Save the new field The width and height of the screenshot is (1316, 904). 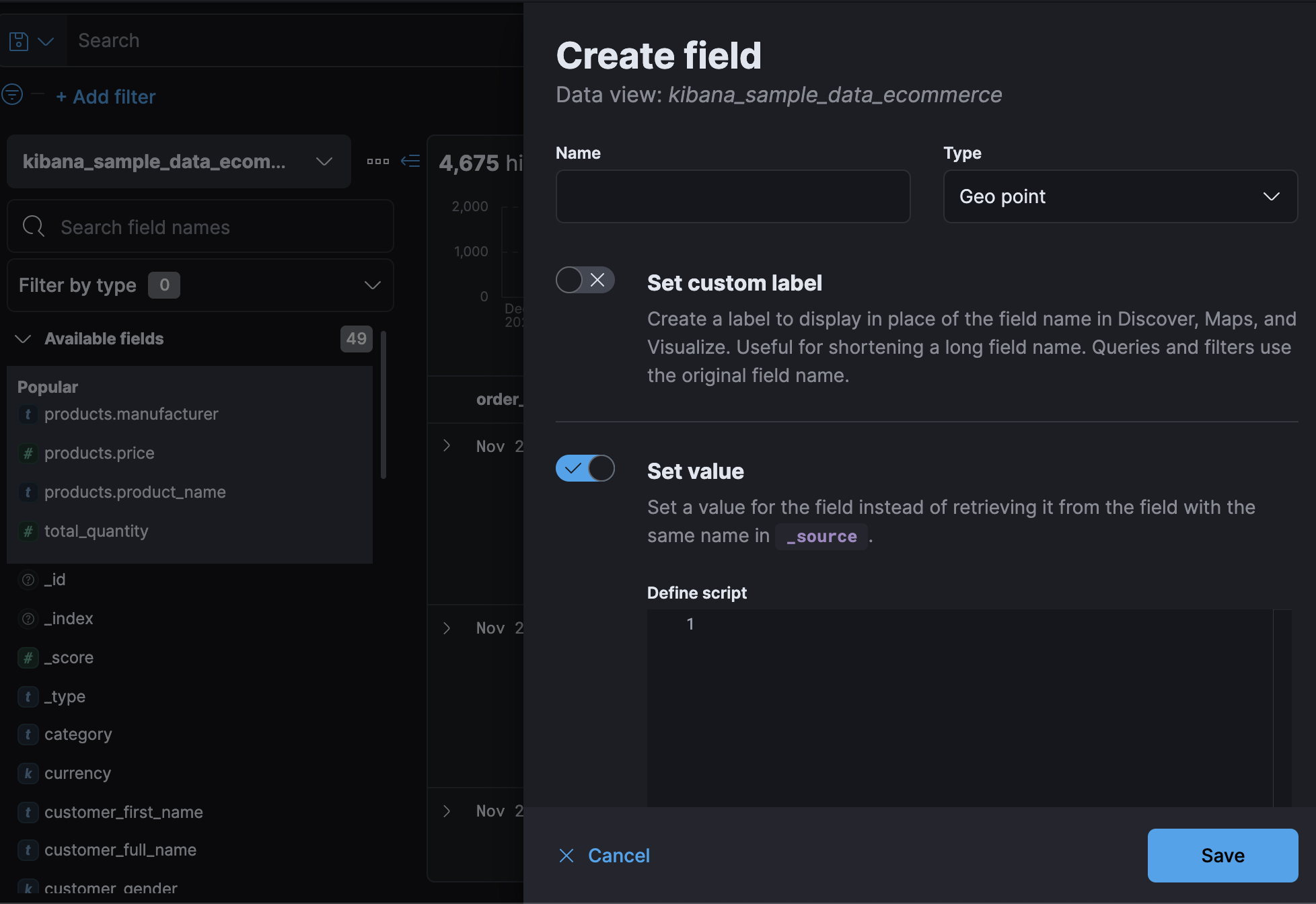point(1222,856)
